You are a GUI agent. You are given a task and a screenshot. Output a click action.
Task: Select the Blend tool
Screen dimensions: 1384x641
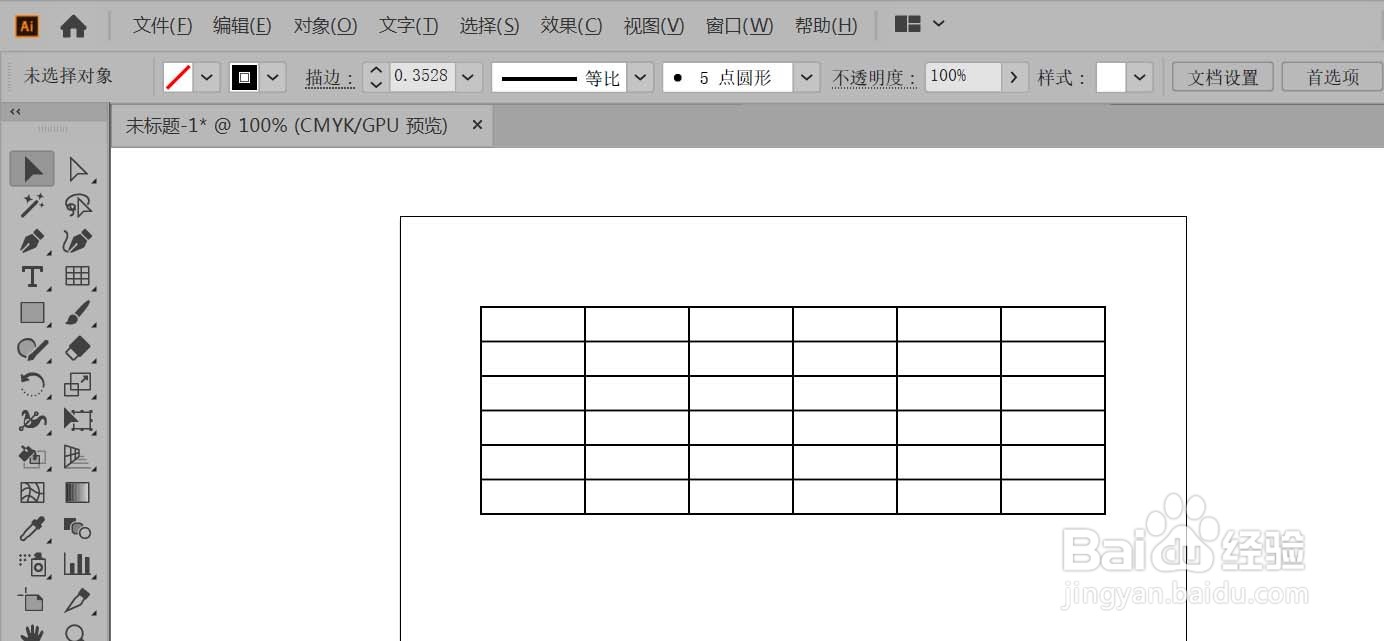pos(78,529)
